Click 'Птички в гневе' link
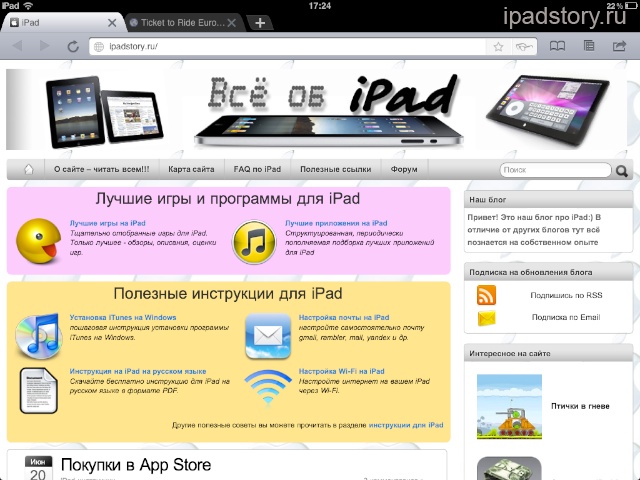The height and width of the screenshot is (480, 640). coord(580,406)
